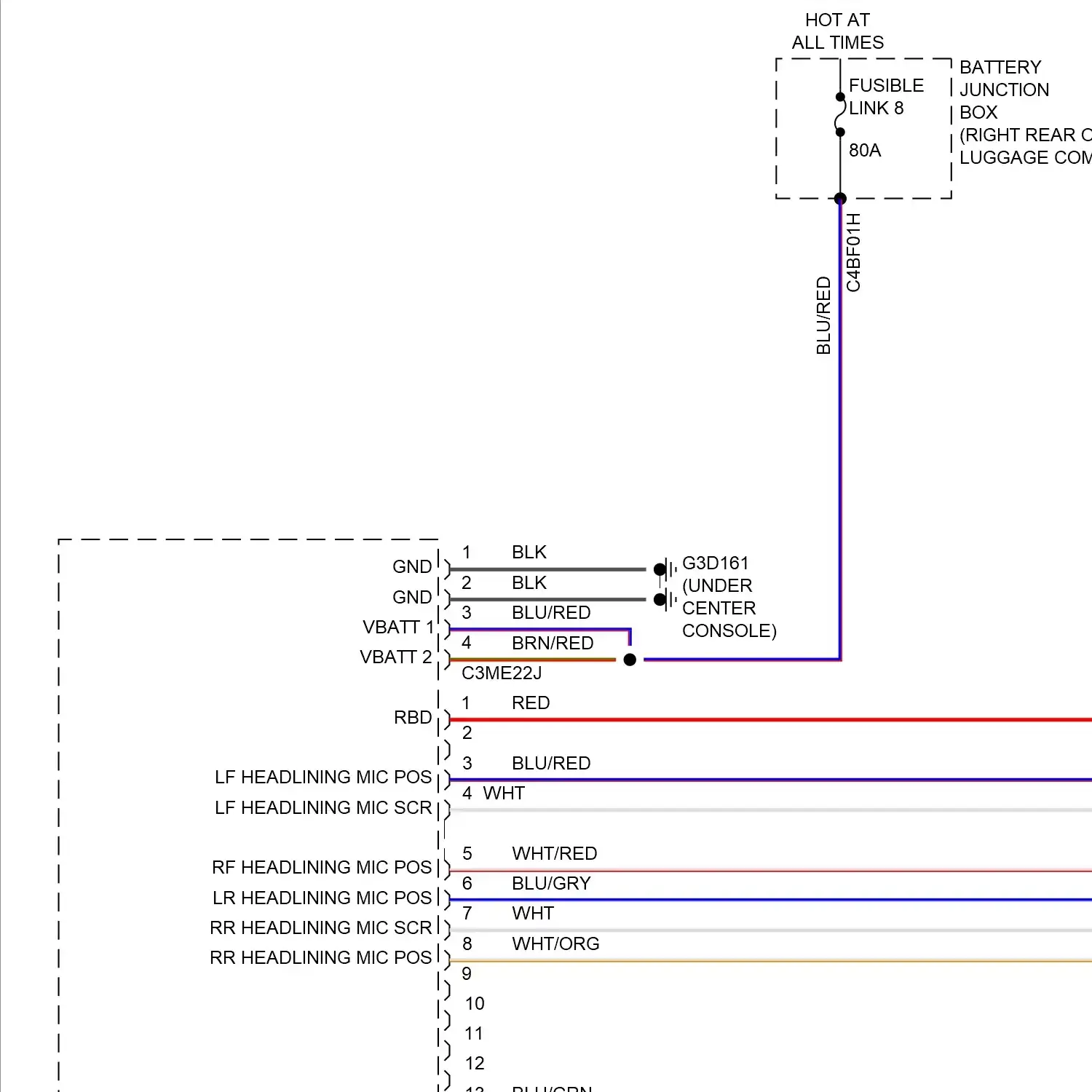Viewport: 1092px width, 1092px height.
Task: Select the RR HEADLINING MIC SCR label
Action: click(320, 928)
